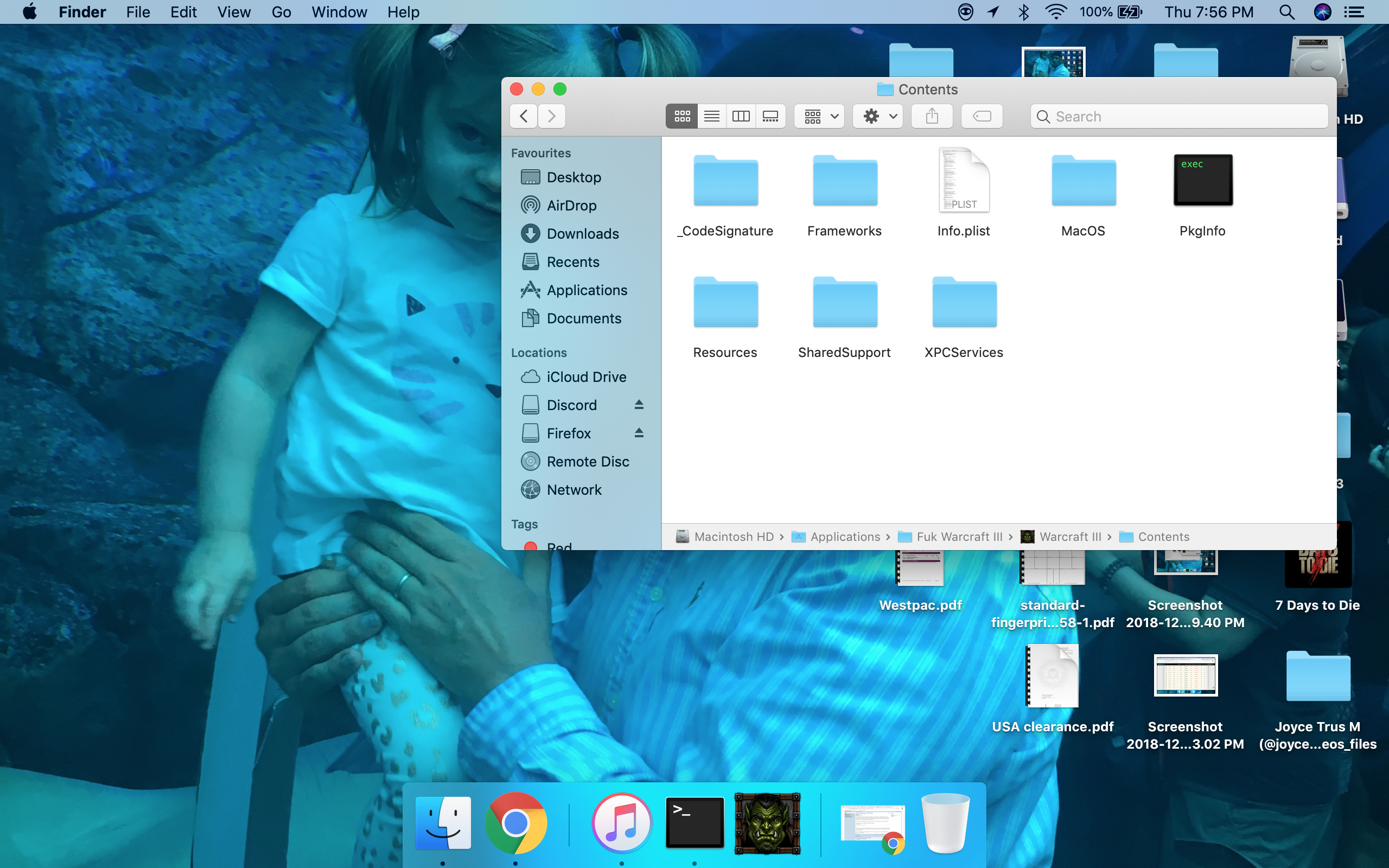The width and height of the screenshot is (1389, 868).
Task: Select the PkgInfo exec file
Action: point(1203,180)
